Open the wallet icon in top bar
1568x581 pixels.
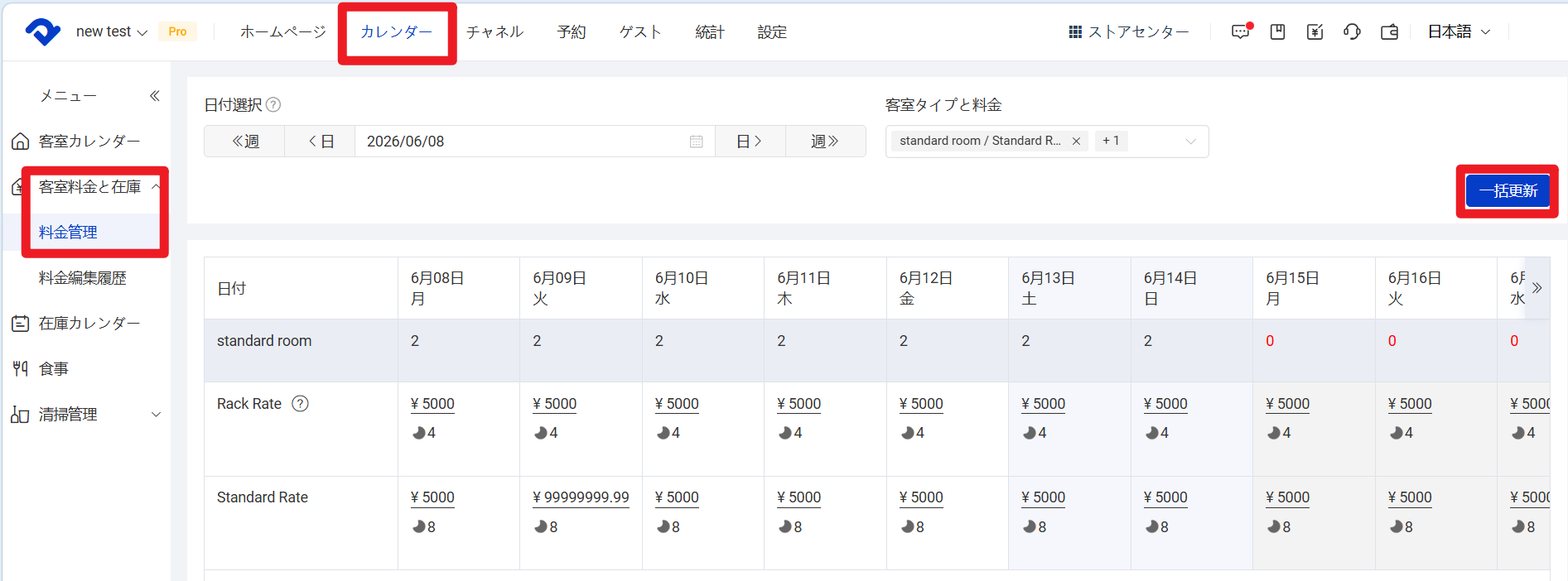pos(1389,31)
